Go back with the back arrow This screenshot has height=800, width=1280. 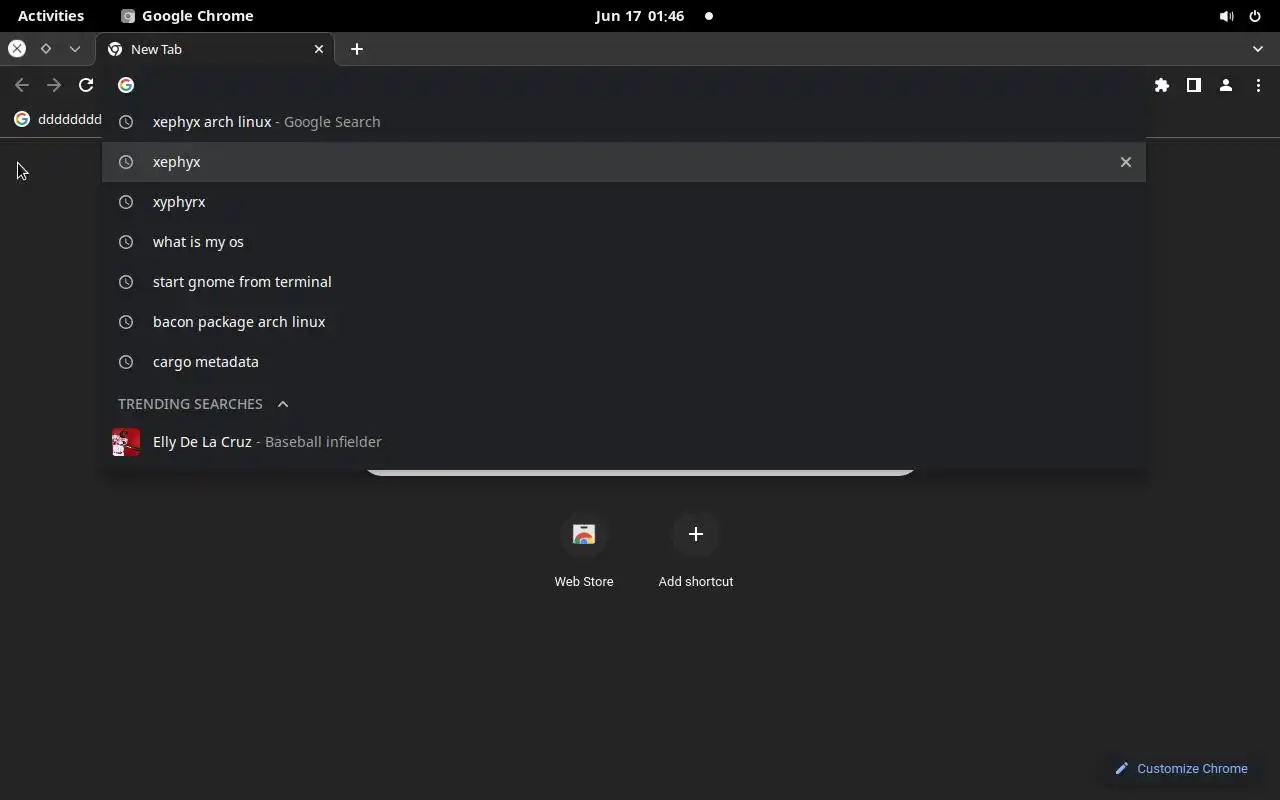click(22, 85)
